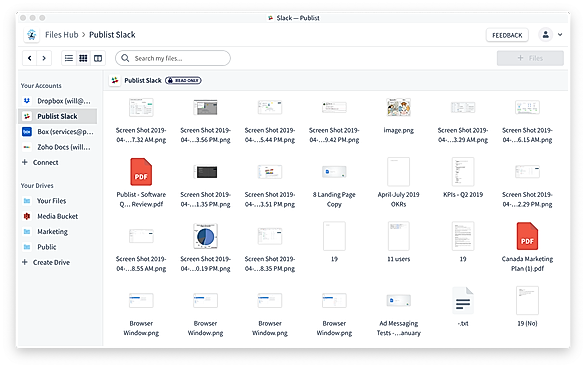The height and width of the screenshot is (368, 586).
Task: Select Screen Shot 2019-04-...5.44 PM.png
Action: pyautogui.click(x=270, y=121)
